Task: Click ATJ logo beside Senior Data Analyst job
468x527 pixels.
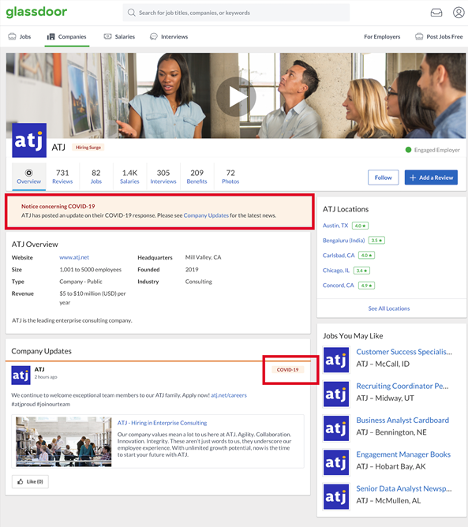Action: (336, 497)
